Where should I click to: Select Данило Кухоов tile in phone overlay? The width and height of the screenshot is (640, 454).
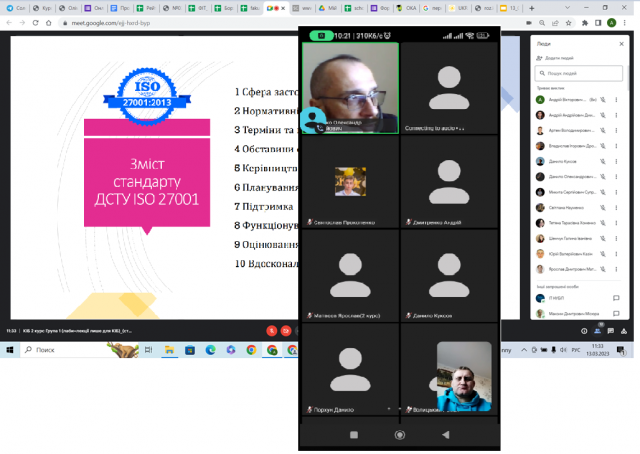click(x=449, y=276)
